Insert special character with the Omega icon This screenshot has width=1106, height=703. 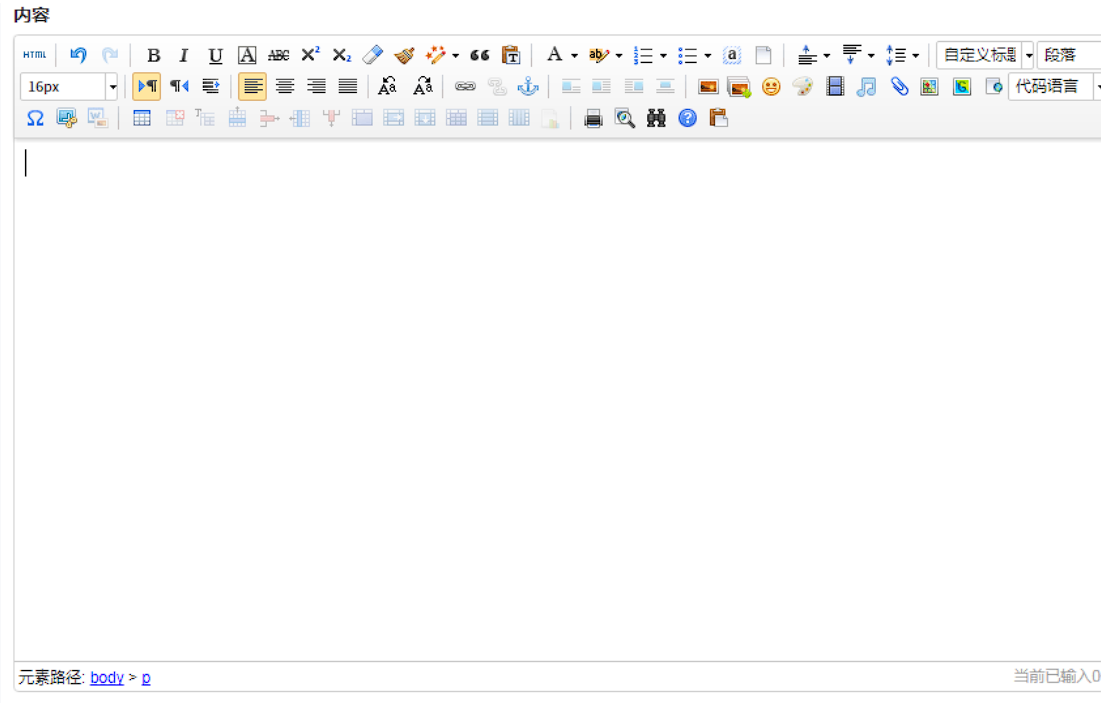[35, 119]
